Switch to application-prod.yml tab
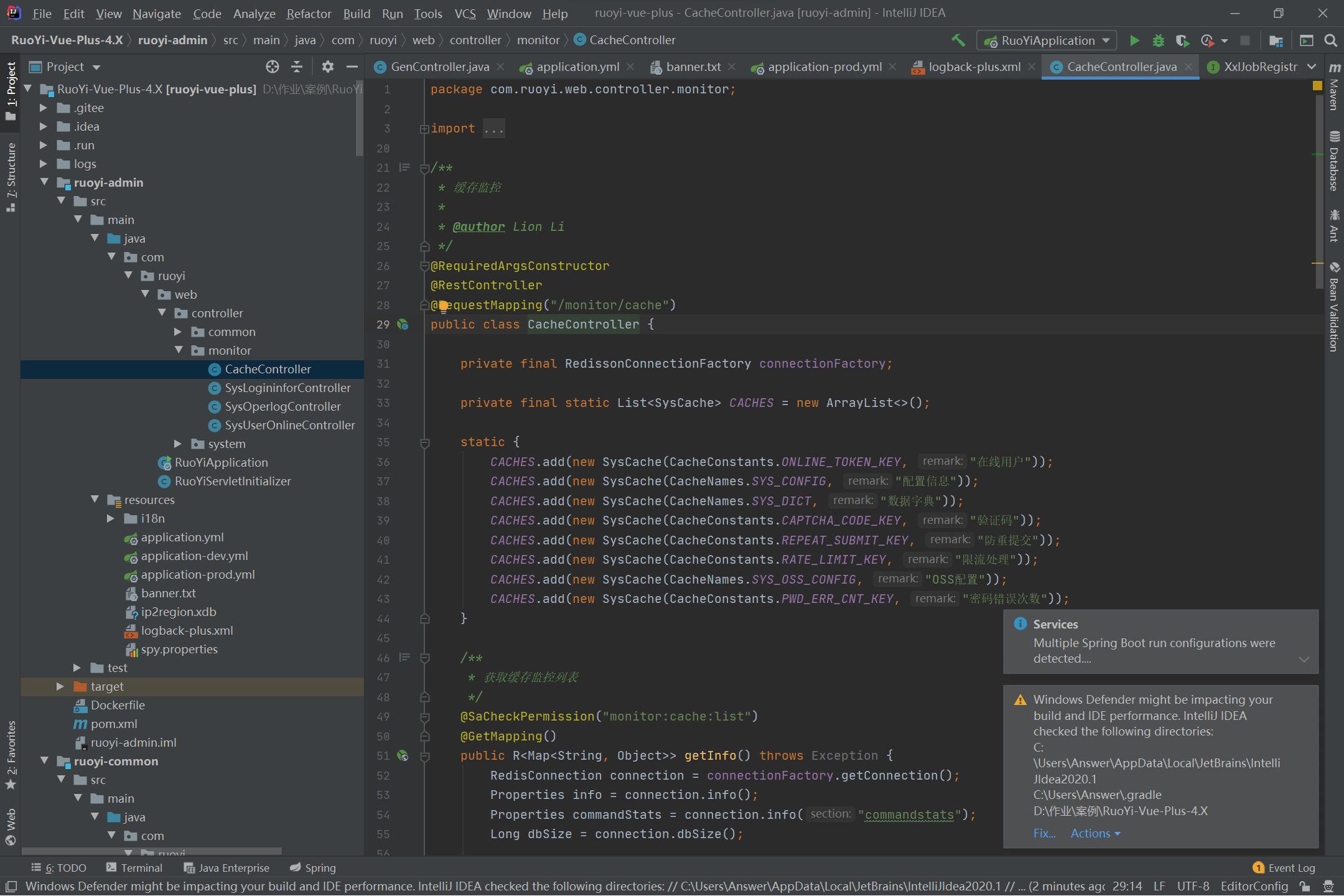1344x896 pixels. (x=824, y=67)
